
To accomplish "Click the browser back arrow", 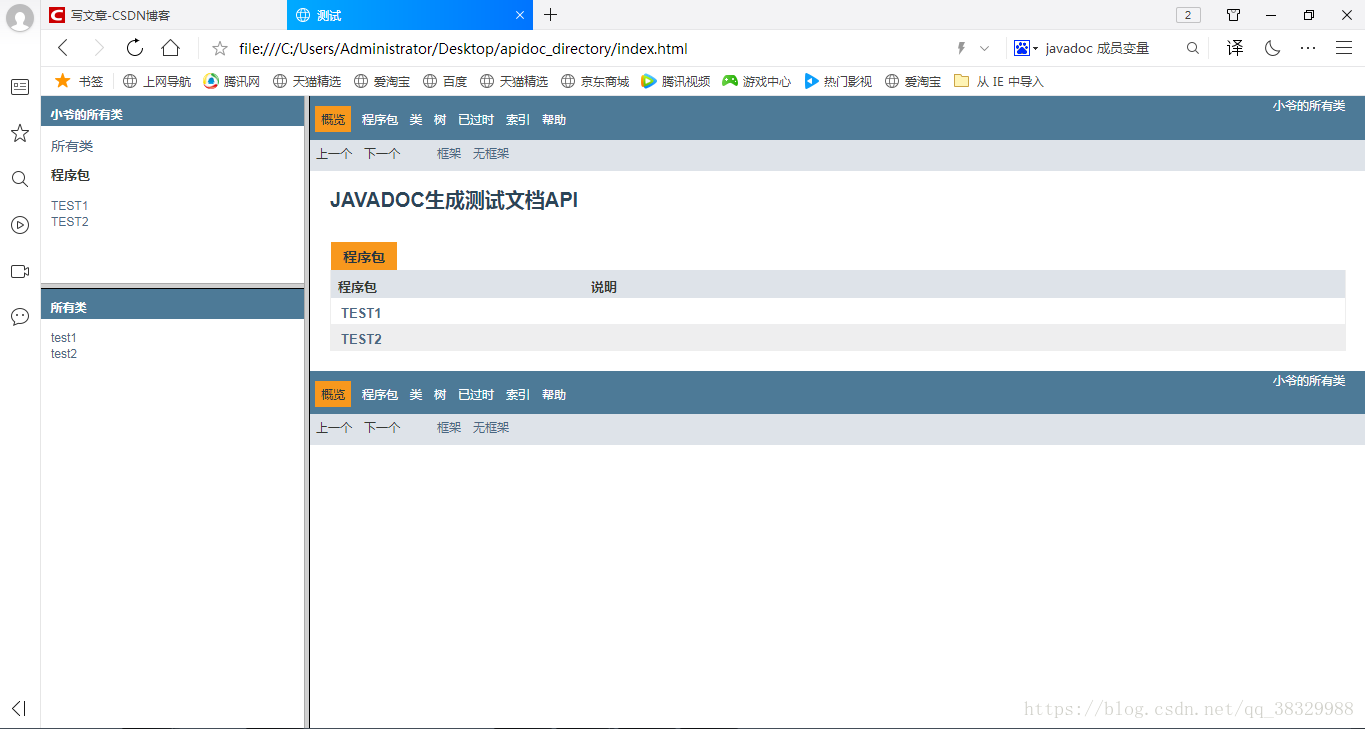I will (63, 48).
